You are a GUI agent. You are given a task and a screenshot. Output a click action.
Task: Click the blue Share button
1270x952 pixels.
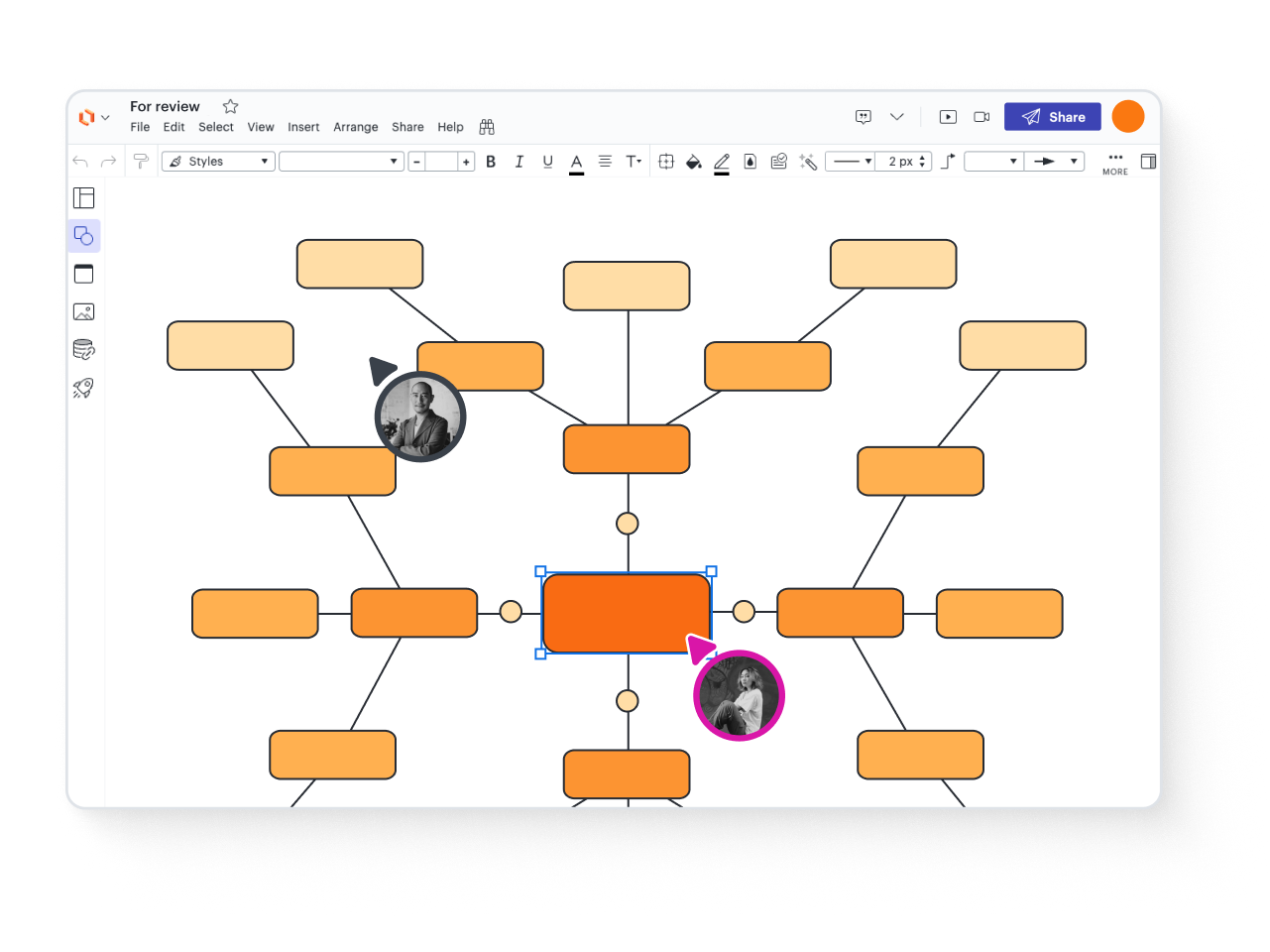[x=1052, y=117]
